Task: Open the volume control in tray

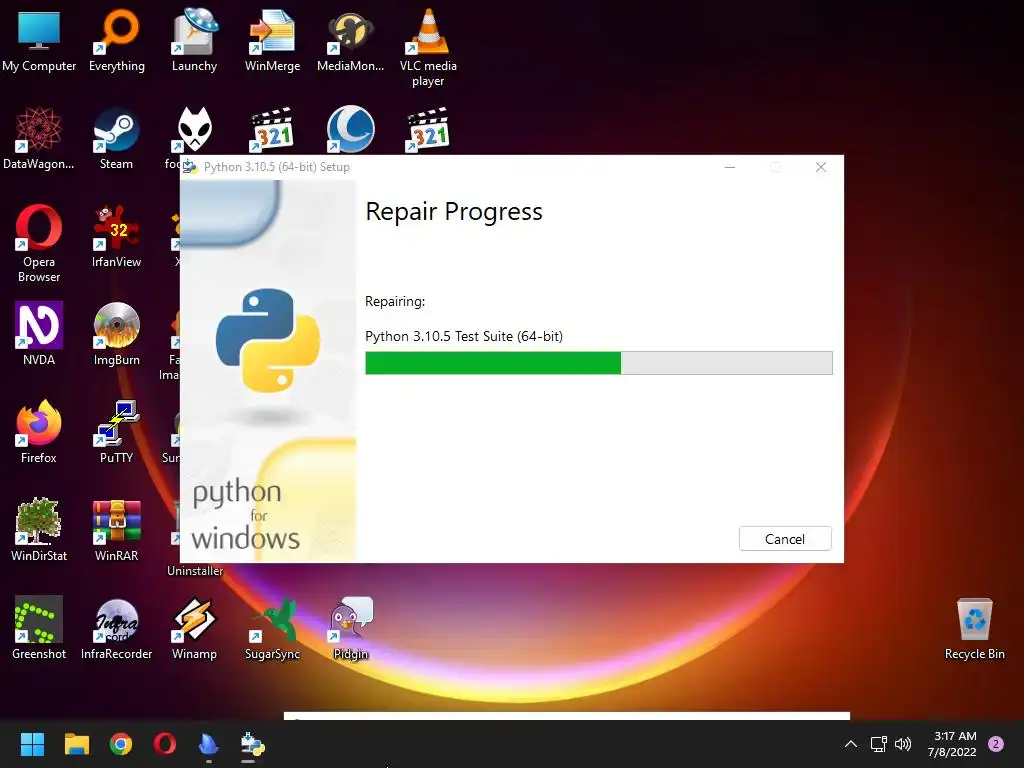Action: pos(903,744)
